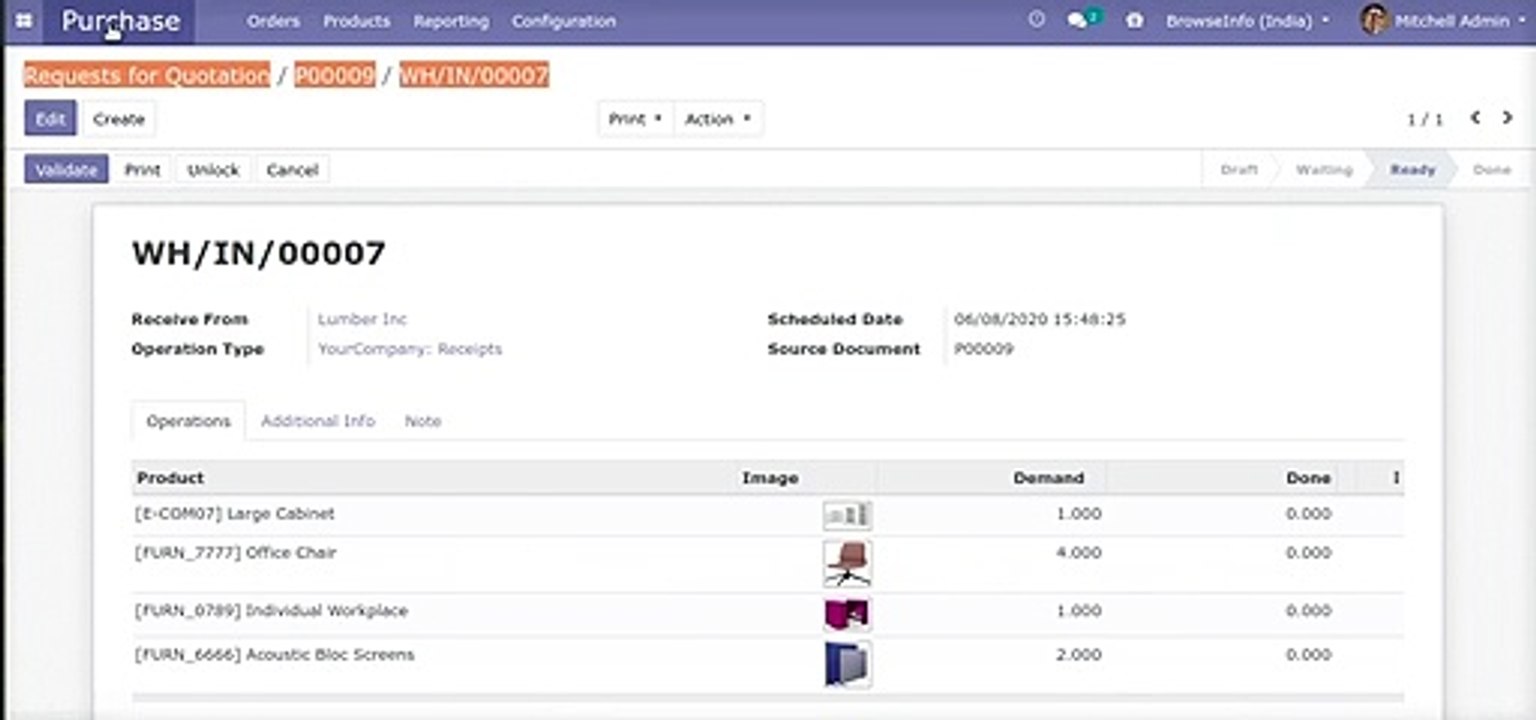
Task: Select the [FURN_0789] Individual Workplace row
Action: click(x=767, y=614)
